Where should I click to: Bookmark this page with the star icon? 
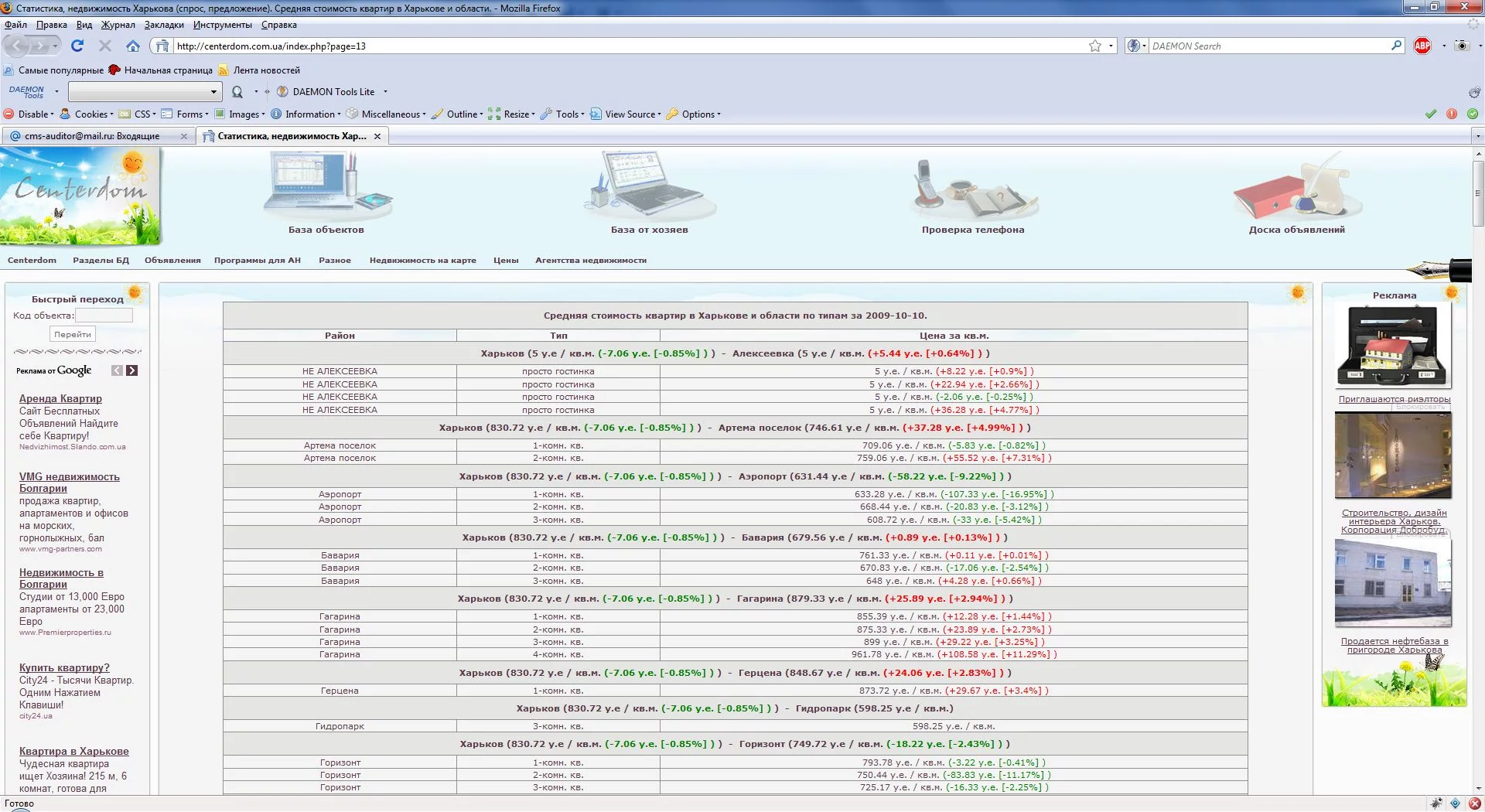[x=1095, y=46]
